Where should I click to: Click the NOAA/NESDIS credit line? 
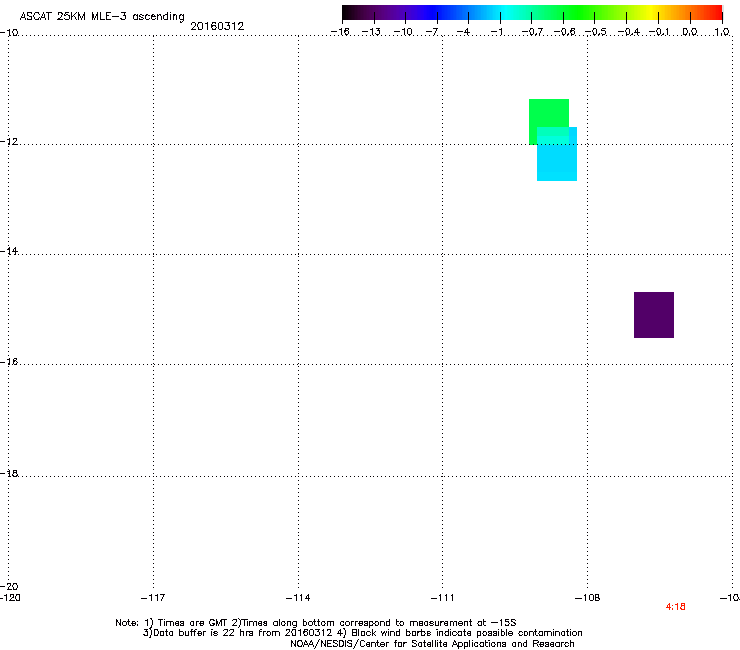(432, 644)
